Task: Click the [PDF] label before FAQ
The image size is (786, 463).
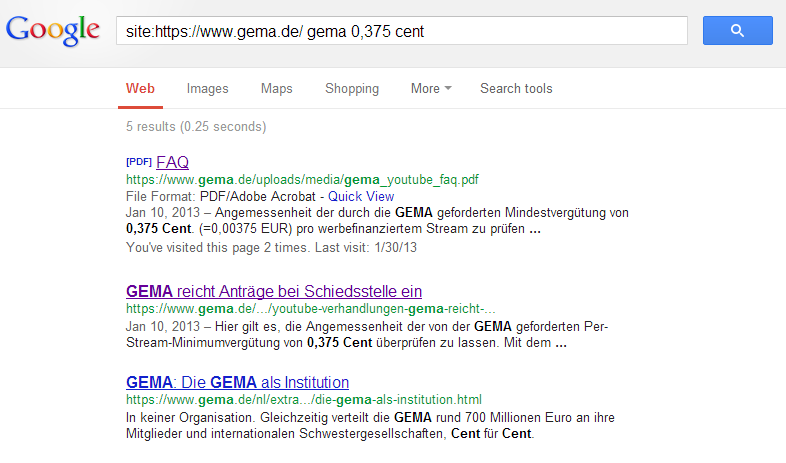Action: coord(139,162)
